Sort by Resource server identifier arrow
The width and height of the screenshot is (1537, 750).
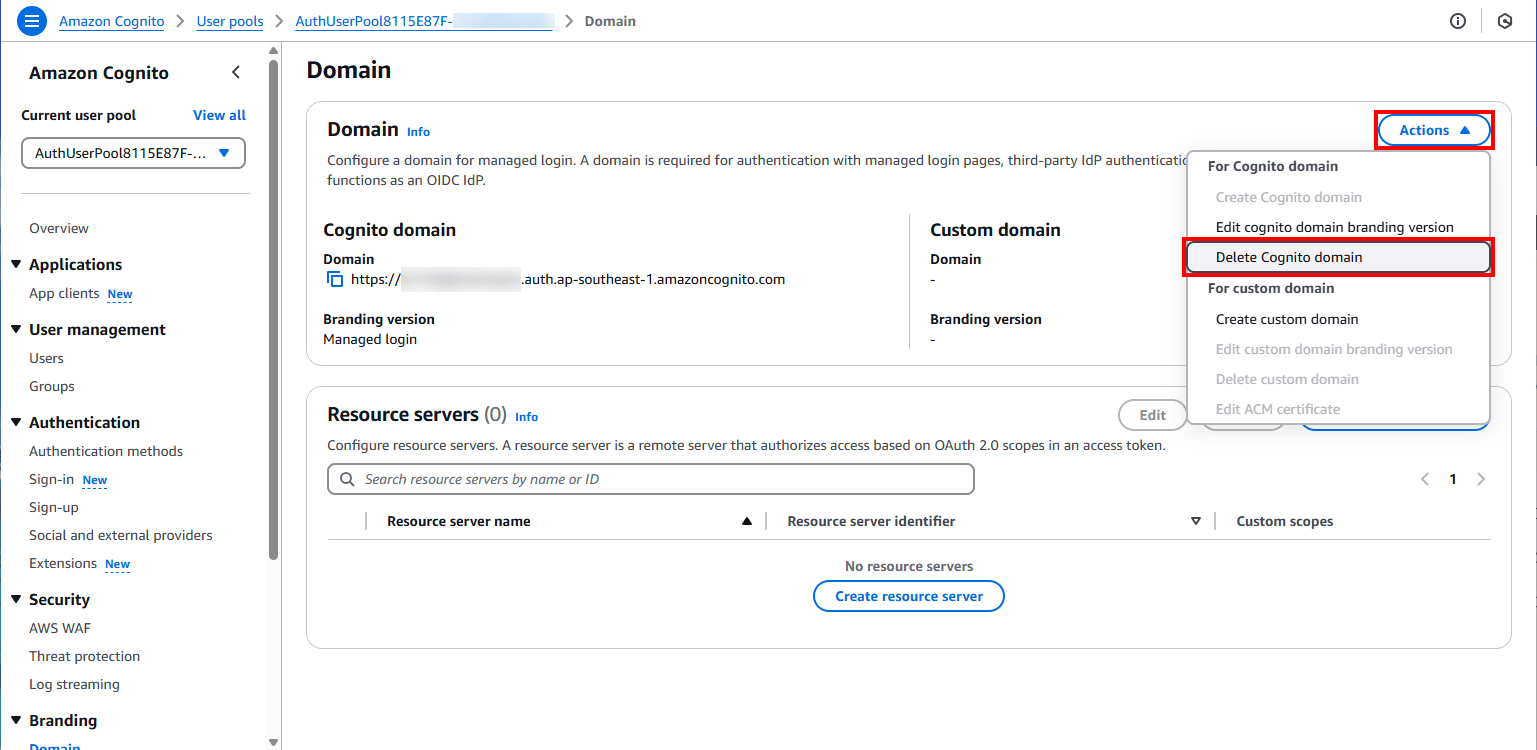point(1195,521)
